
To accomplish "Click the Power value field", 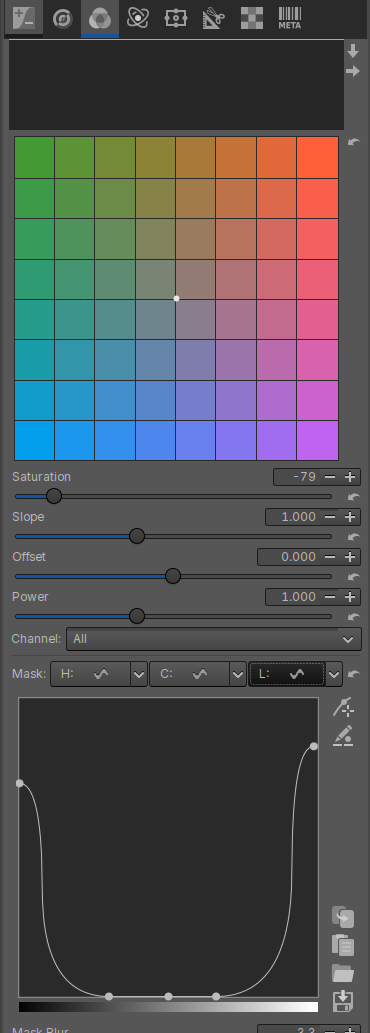I will click(x=294, y=598).
